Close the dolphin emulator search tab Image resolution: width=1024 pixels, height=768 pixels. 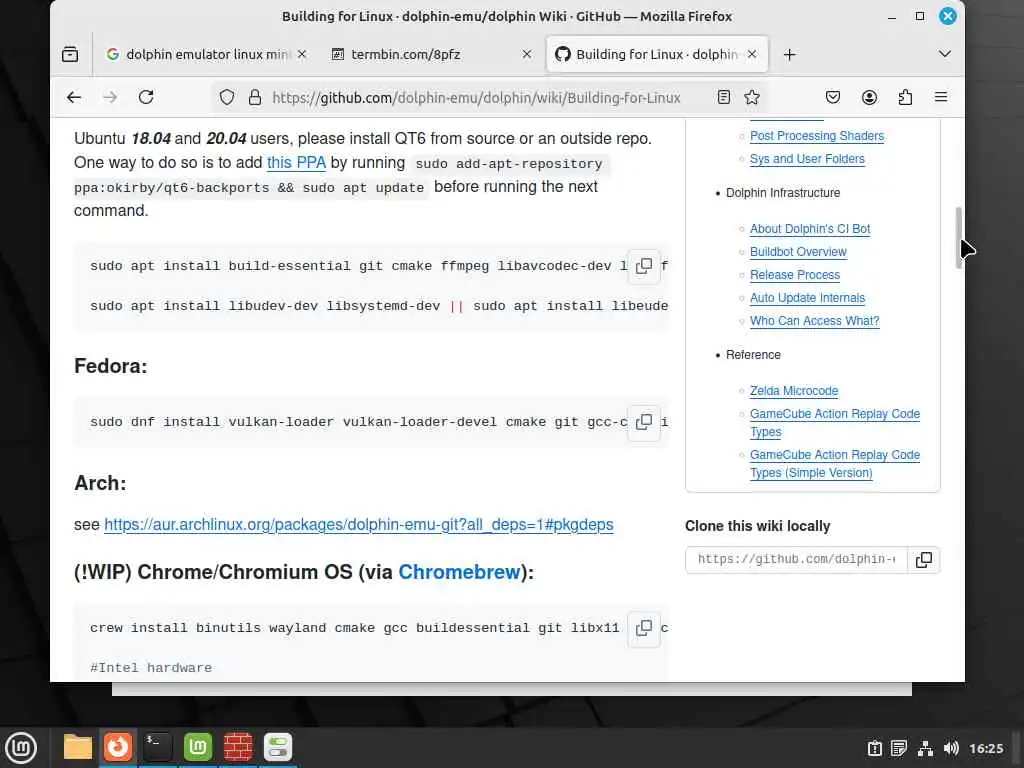tap(302, 54)
